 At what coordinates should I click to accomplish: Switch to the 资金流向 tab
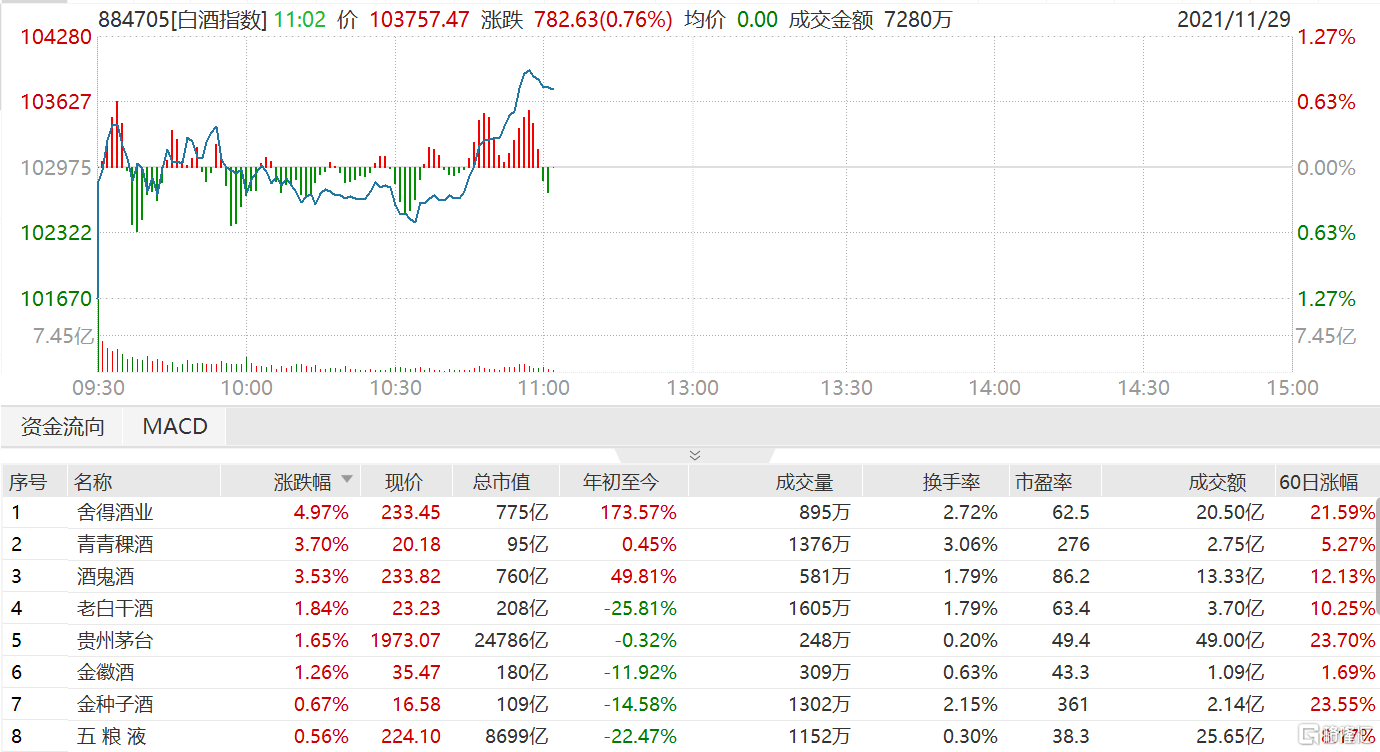pos(62,427)
